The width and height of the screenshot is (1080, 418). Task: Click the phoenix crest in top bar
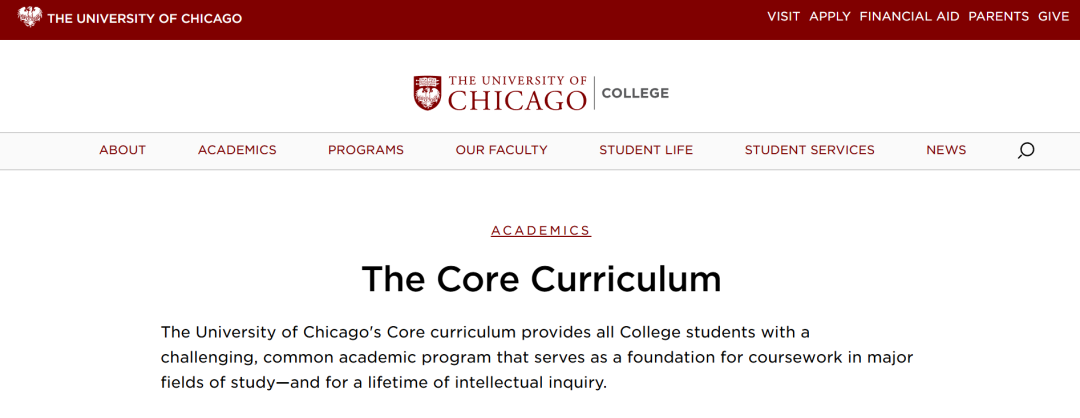[x=30, y=17]
